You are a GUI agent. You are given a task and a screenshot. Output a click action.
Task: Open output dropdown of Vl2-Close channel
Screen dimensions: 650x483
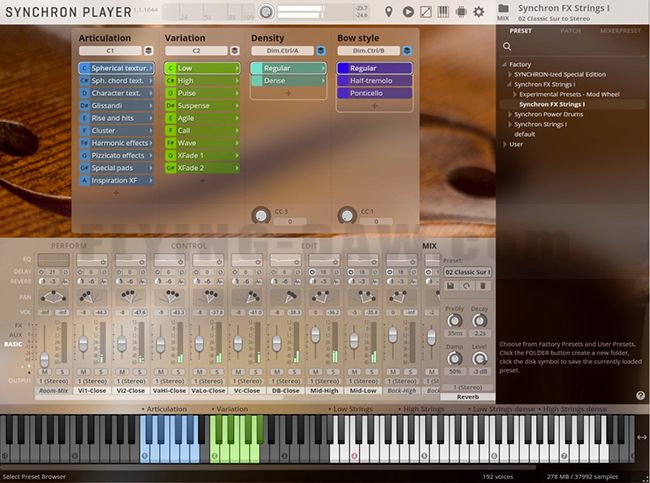click(x=130, y=381)
